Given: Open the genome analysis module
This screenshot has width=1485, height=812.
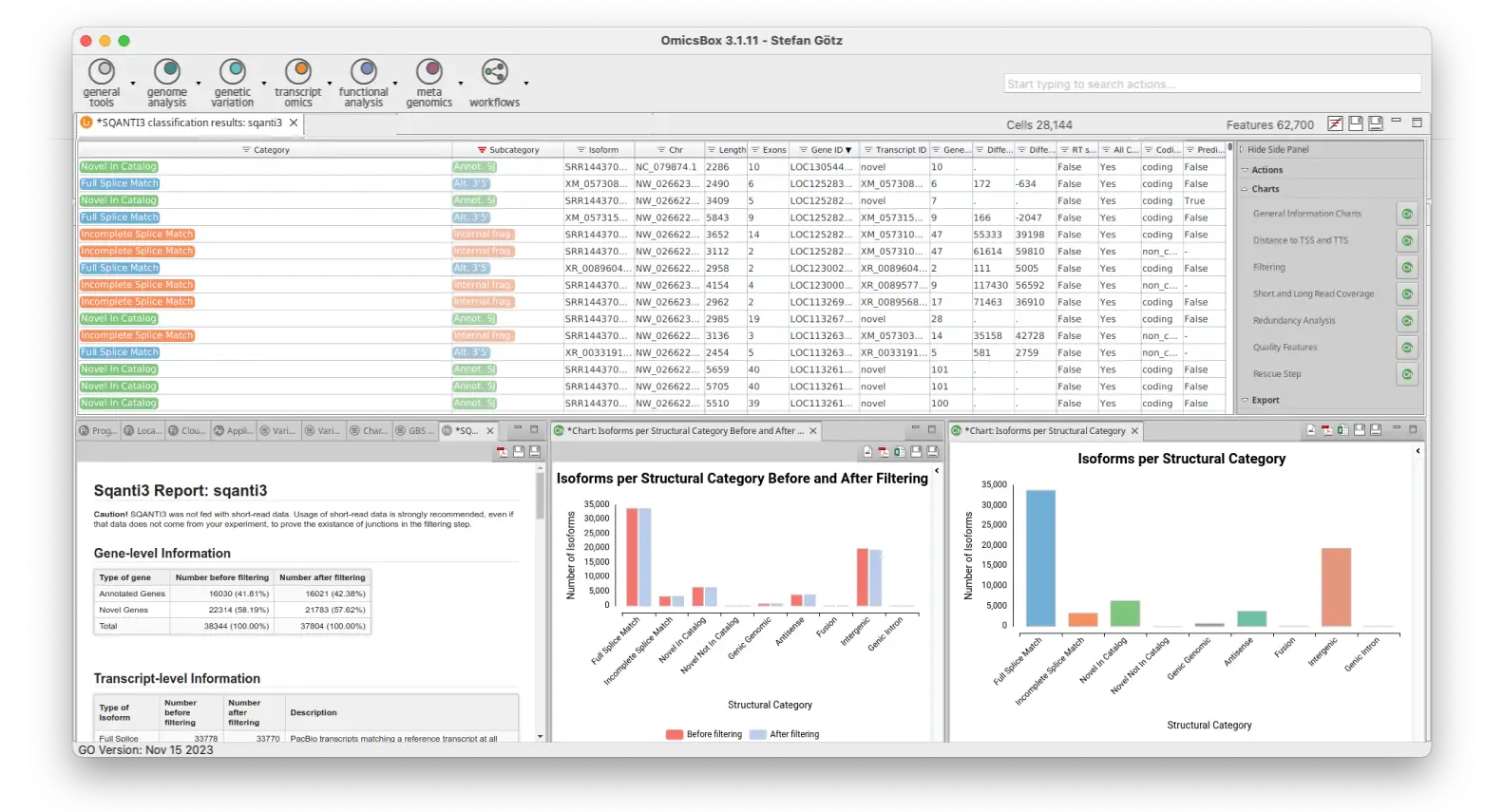Looking at the screenshot, I should (x=167, y=83).
